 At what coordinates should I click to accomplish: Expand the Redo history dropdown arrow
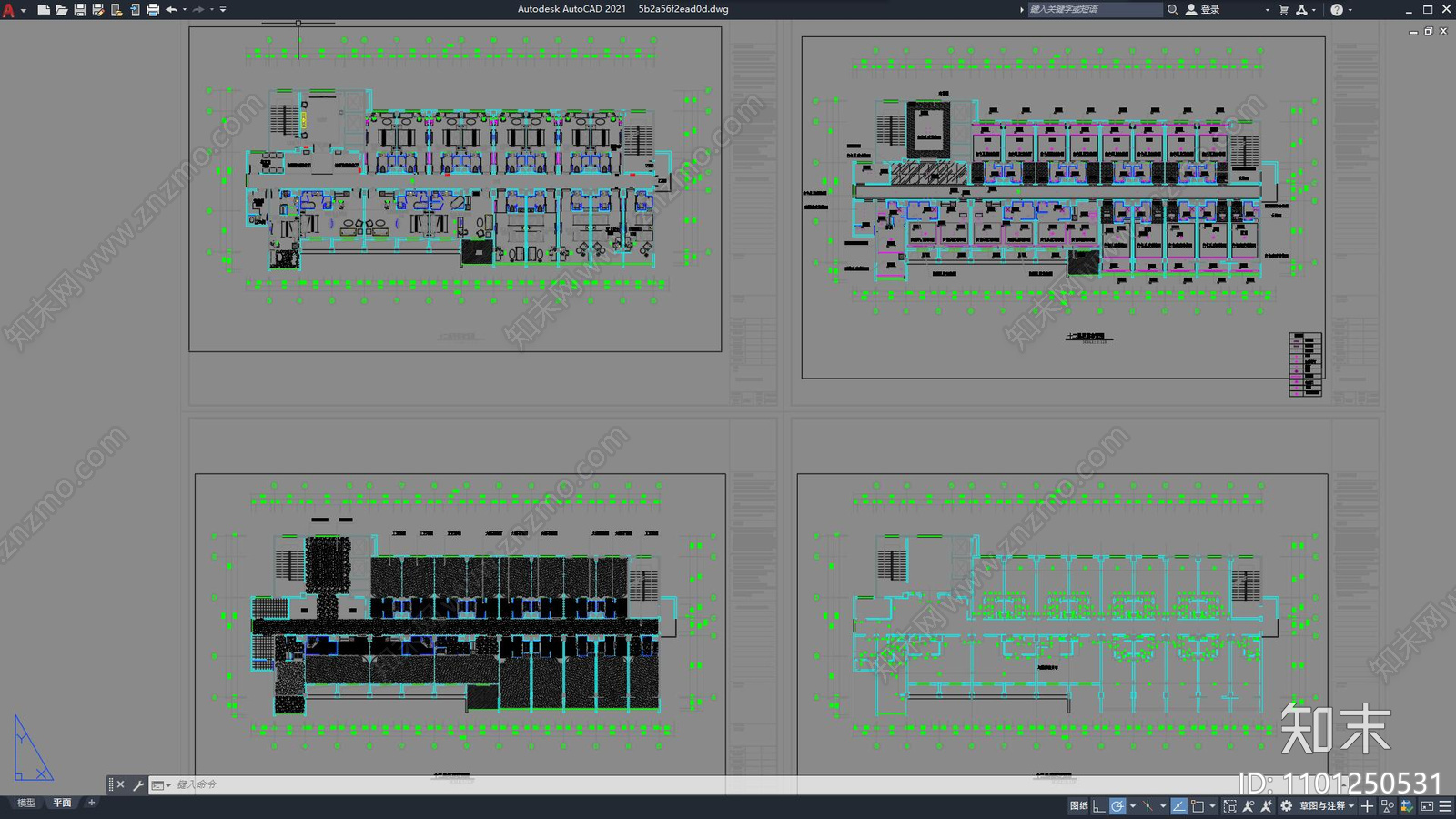212,9
